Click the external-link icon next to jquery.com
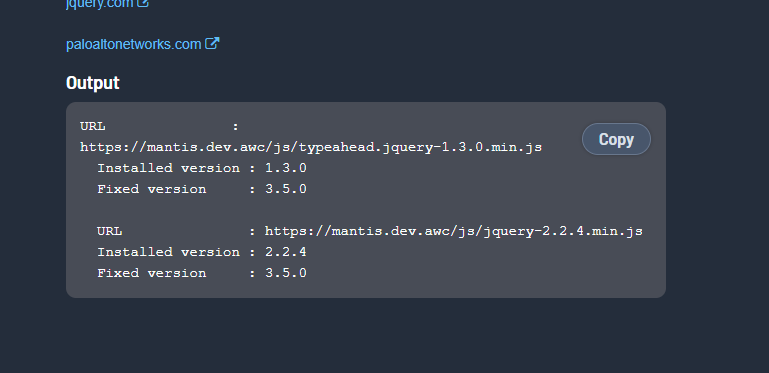The image size is (769, 373). coord(143,3)
